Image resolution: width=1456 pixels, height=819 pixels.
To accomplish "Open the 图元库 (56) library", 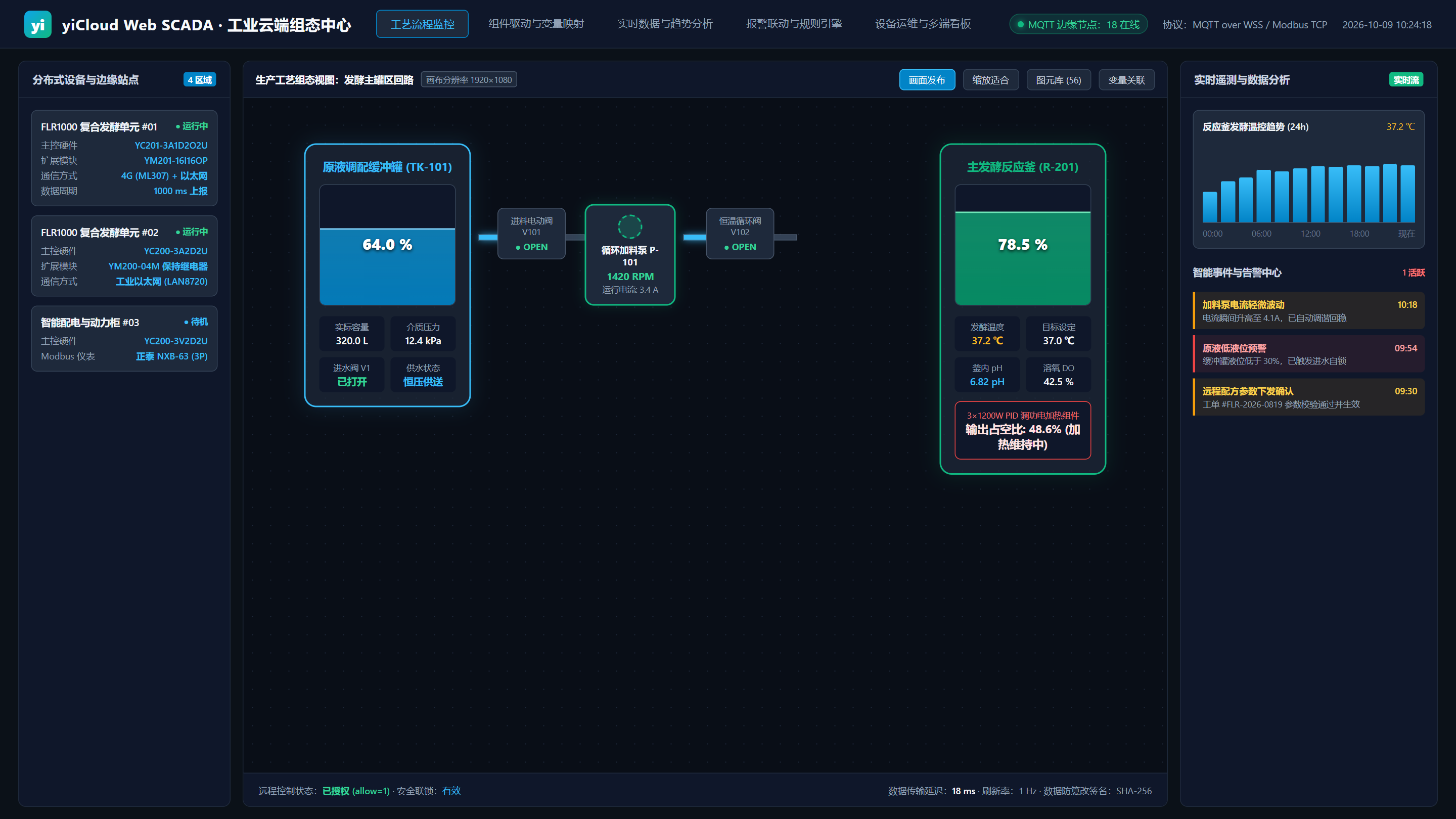I will point(1058,80).
